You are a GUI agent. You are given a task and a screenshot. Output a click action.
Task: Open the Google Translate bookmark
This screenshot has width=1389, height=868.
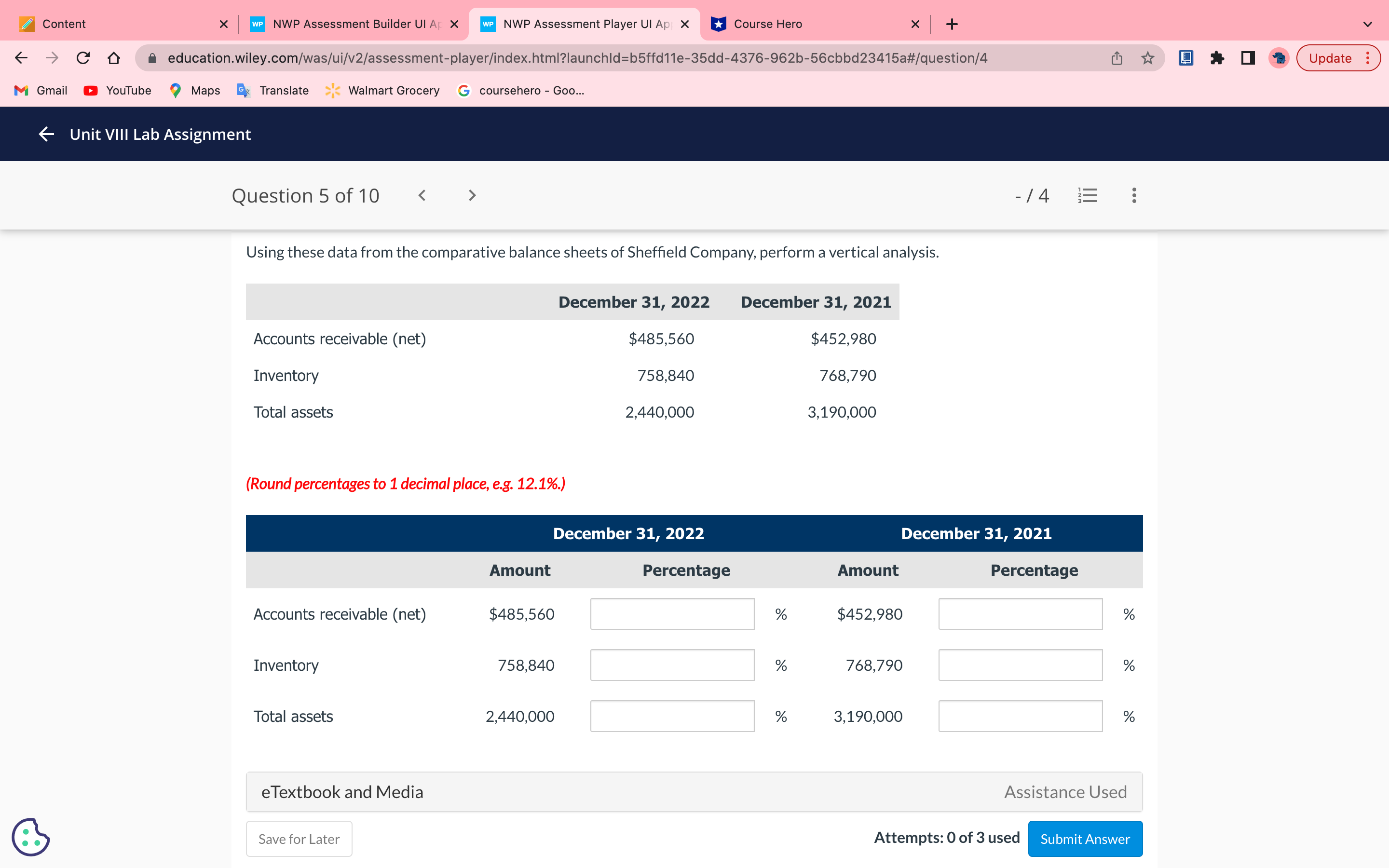pyautogui.click(x=272, y=90)
